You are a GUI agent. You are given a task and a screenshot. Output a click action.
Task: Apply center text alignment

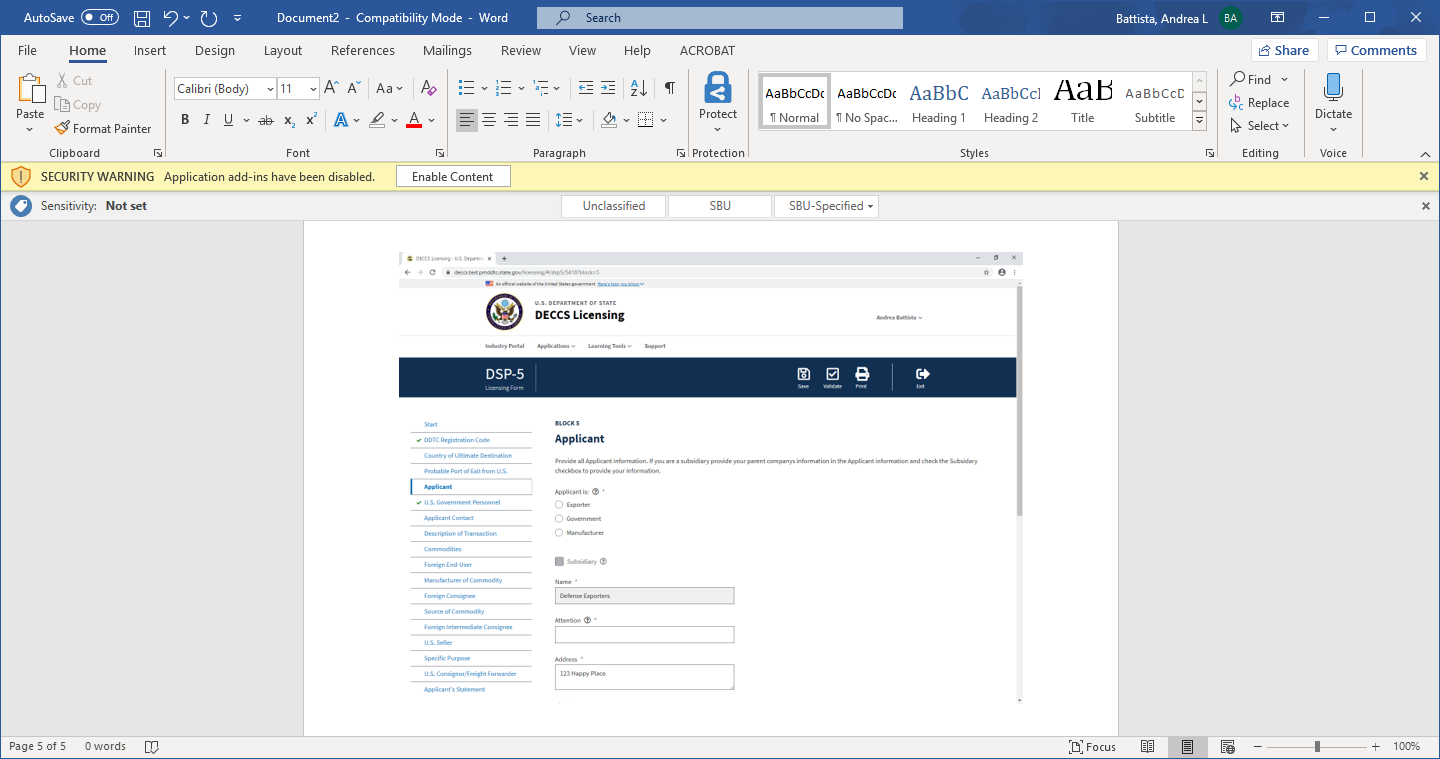tap(489, 120)
